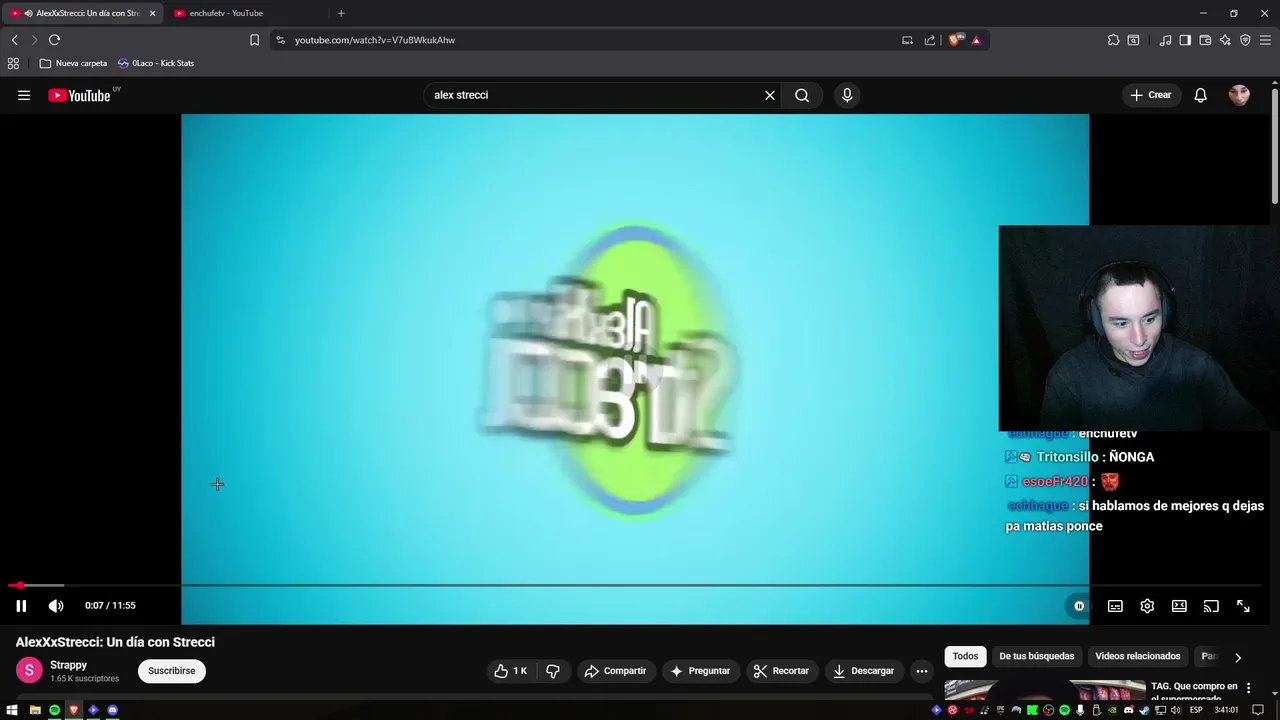Subscribe to Strappy with Suscribirse
The width and height of the screenshot is (1280, 720).
point(172,671)
